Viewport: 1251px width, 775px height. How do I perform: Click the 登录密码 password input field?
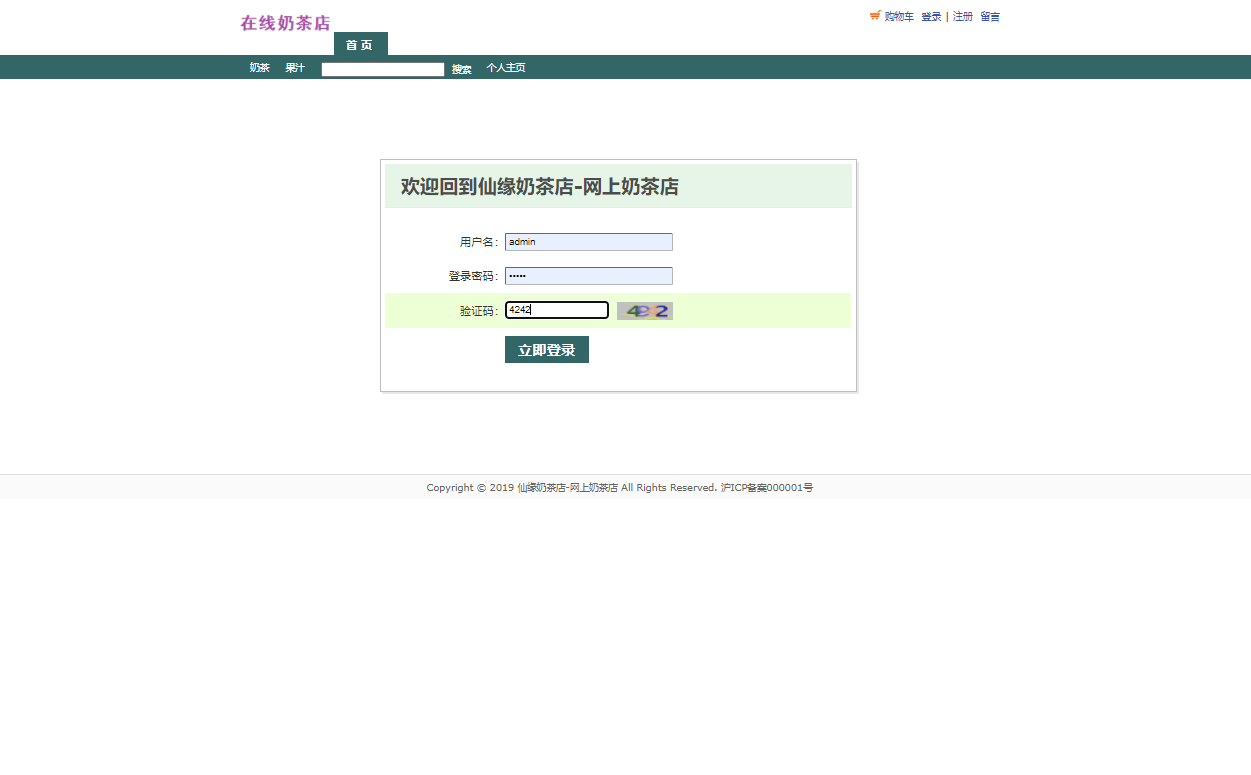click(588, 275)
